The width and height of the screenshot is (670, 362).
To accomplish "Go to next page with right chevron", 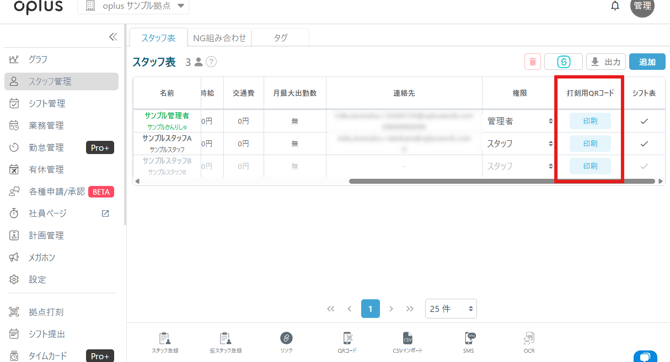I will (x=391, y=309).
